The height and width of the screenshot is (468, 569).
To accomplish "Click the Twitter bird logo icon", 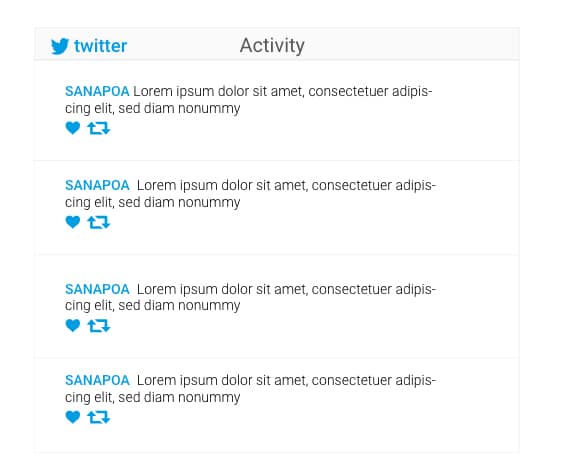I will (x=60, y=46).
